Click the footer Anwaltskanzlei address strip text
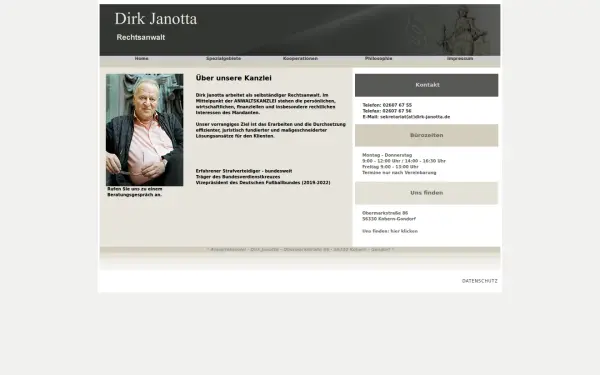The image size is (600, 375). (300, 249)
